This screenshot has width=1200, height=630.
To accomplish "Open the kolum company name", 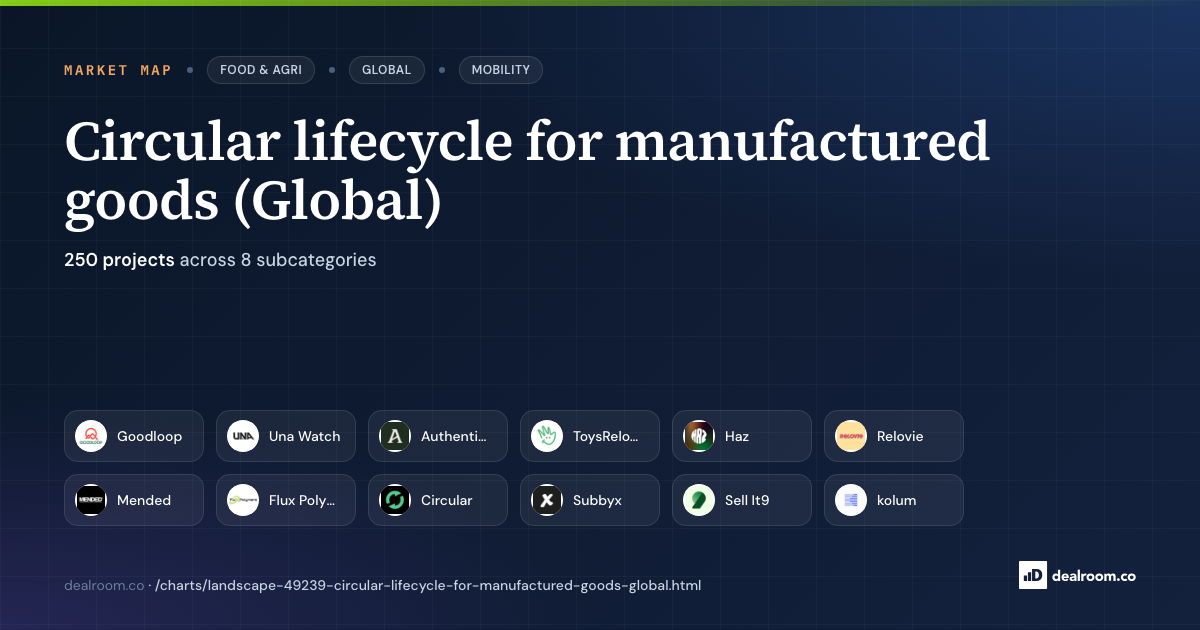I will point(897,500).
